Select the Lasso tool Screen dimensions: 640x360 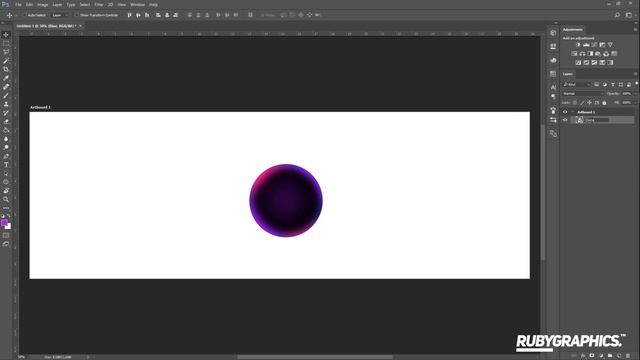tap(6, 52)
